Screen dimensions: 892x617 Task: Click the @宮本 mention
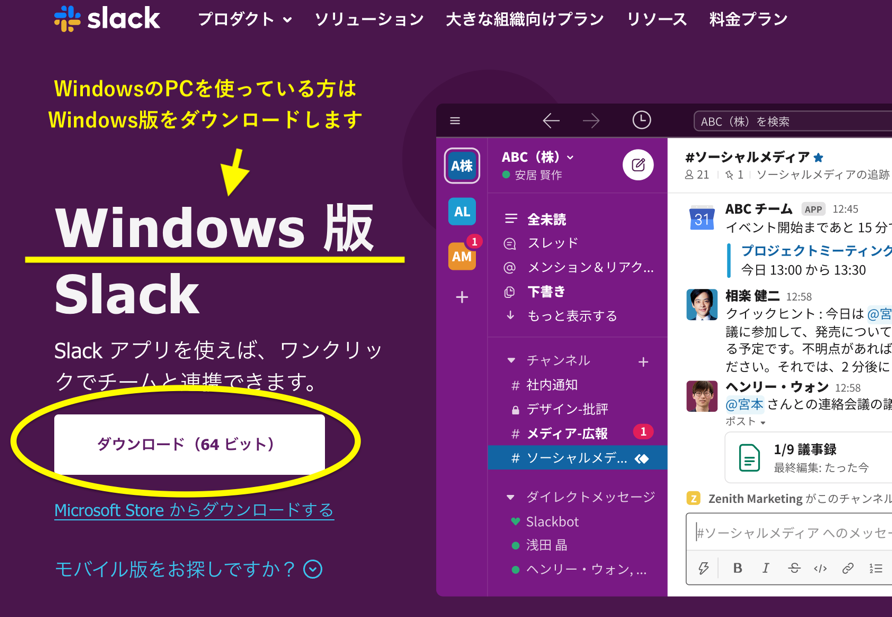[x=744, y=404]
